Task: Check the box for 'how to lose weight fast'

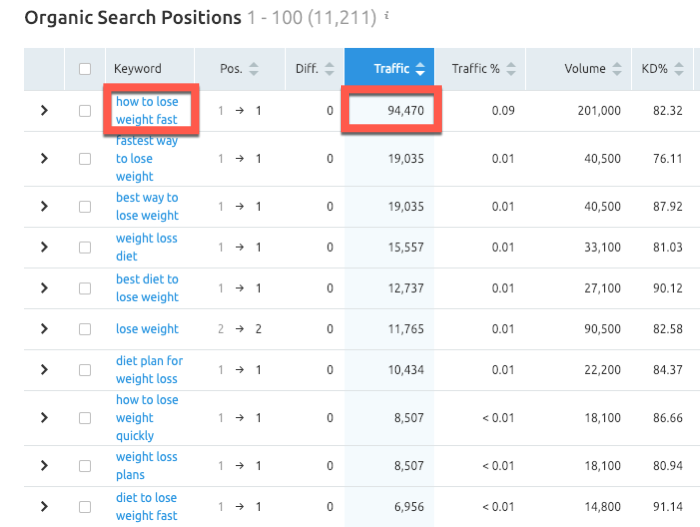Action: [85, 110]
